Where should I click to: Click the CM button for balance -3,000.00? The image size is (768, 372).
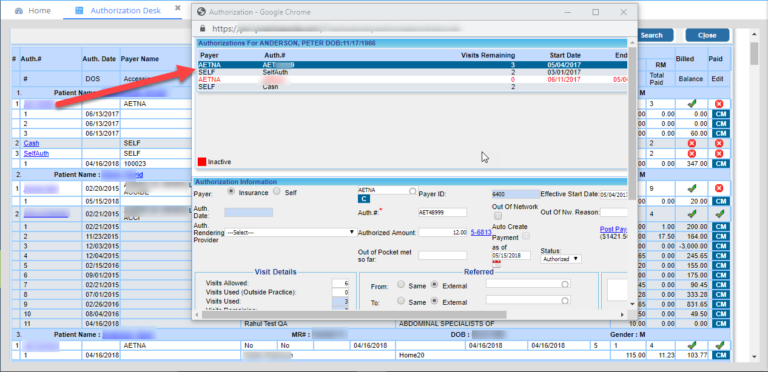720,246
